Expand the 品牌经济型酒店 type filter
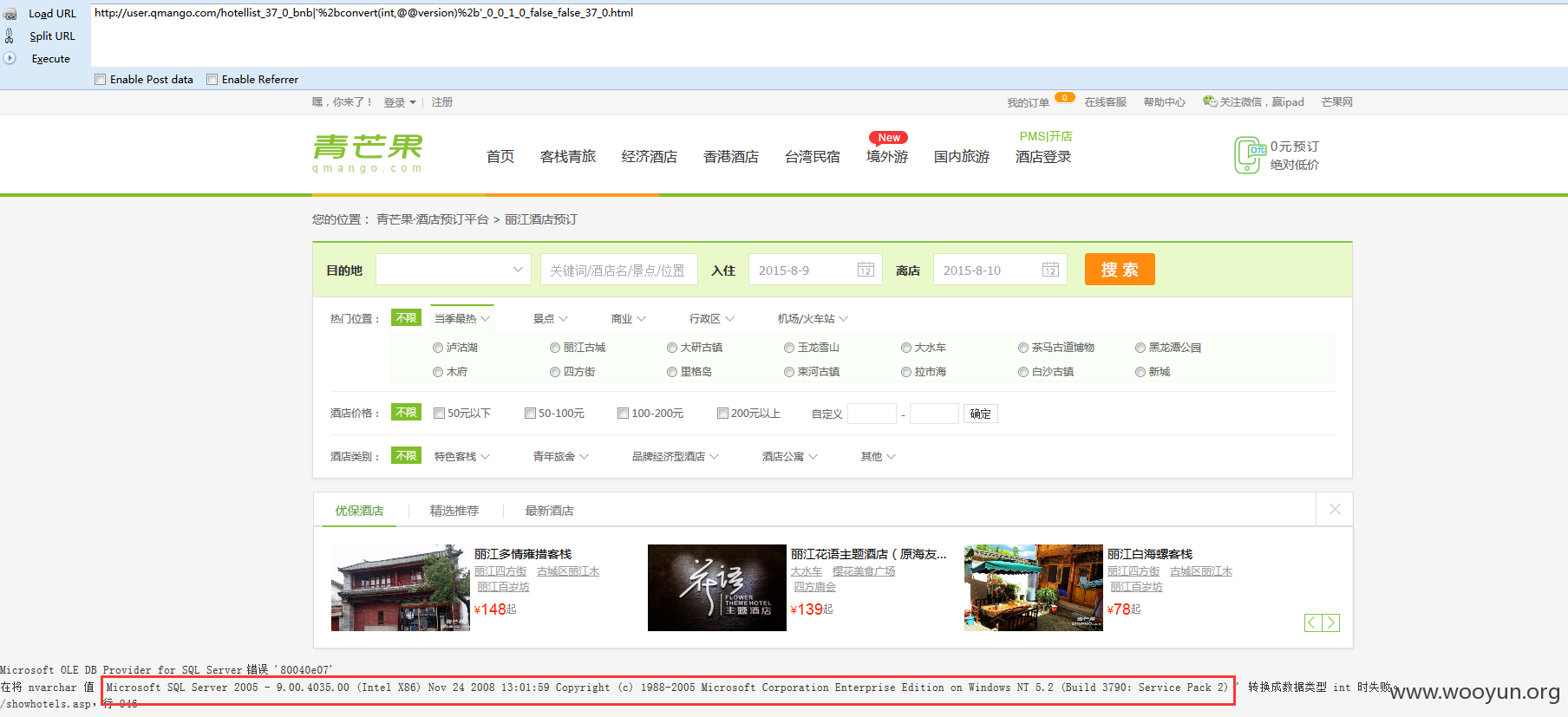Screen dimensions: 1568x717 pyautogui.click(x=676, y=456)
